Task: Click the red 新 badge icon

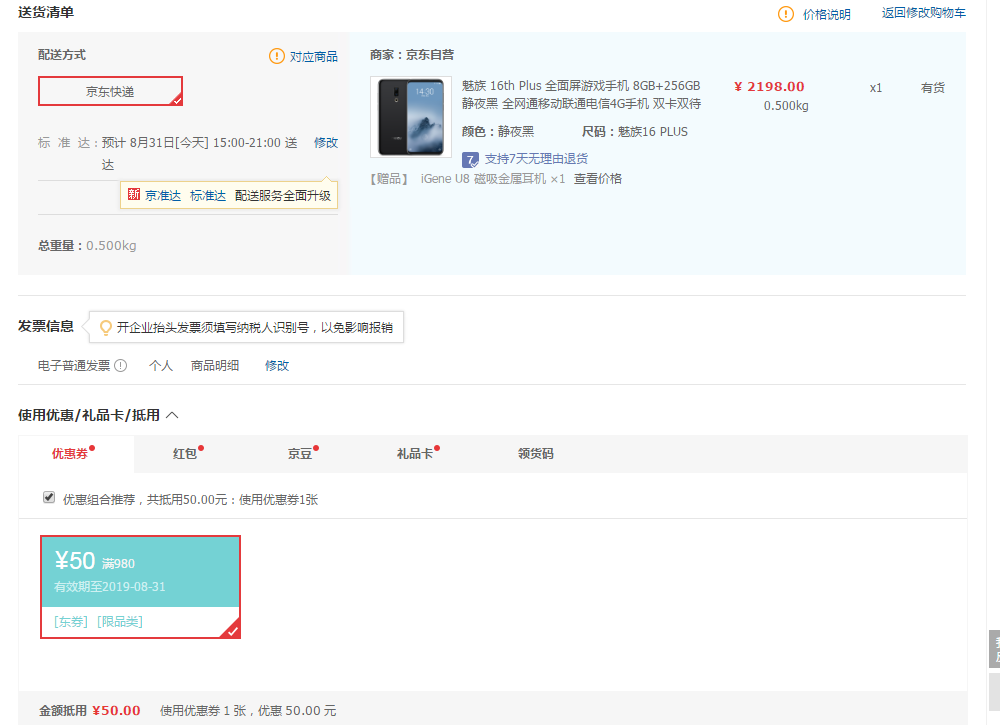Action: pos(133,194)
